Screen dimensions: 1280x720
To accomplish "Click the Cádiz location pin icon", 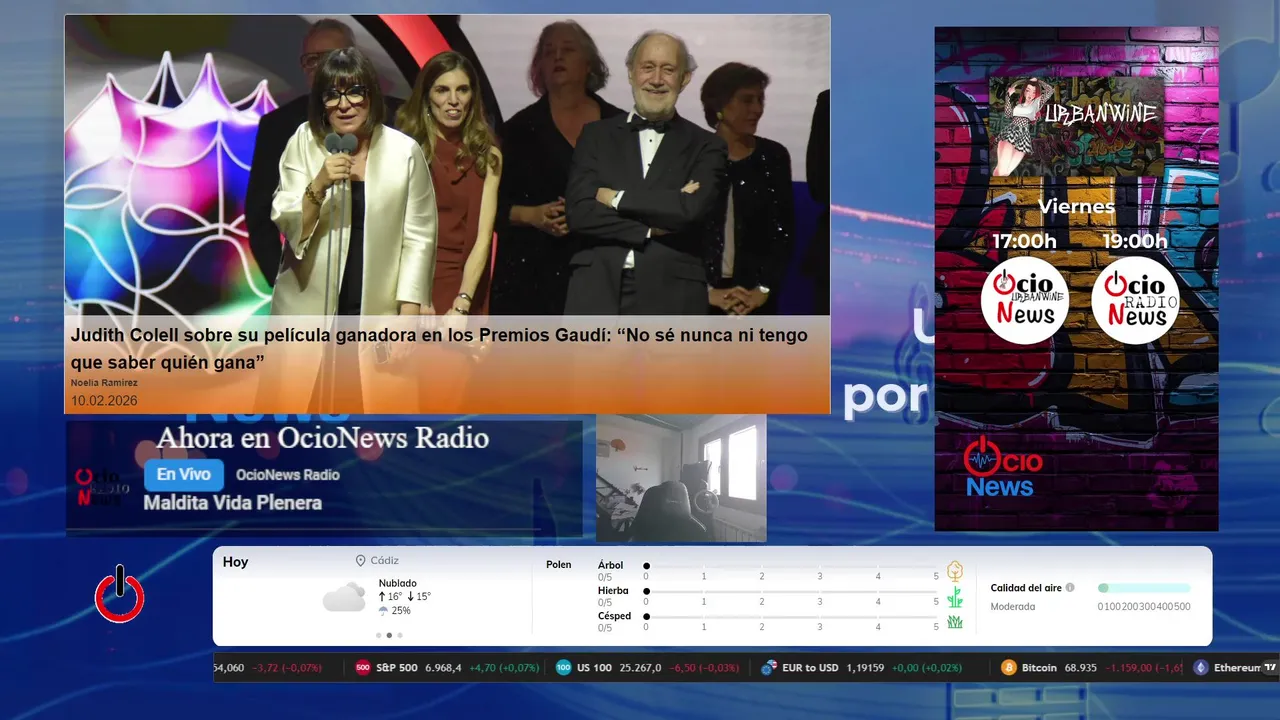I will point(361,561).
